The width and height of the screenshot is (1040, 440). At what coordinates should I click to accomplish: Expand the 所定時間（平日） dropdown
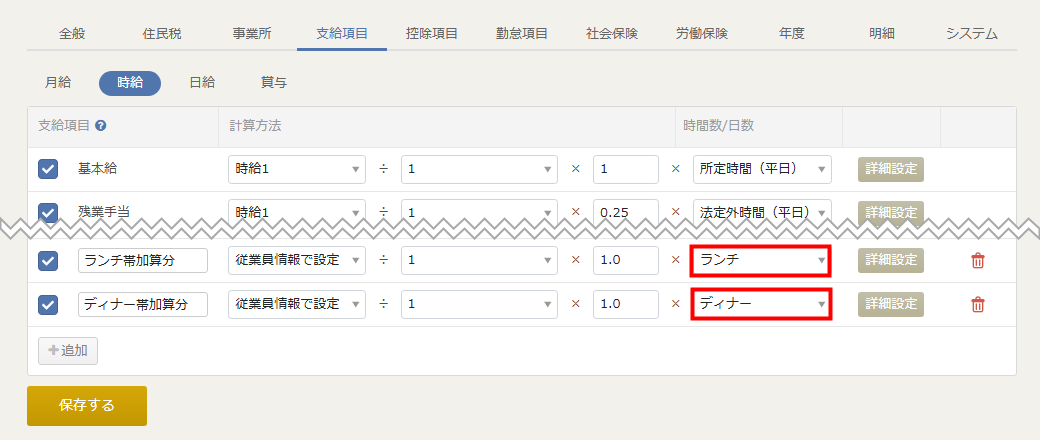pyautogui.click(x=762, y=169)
